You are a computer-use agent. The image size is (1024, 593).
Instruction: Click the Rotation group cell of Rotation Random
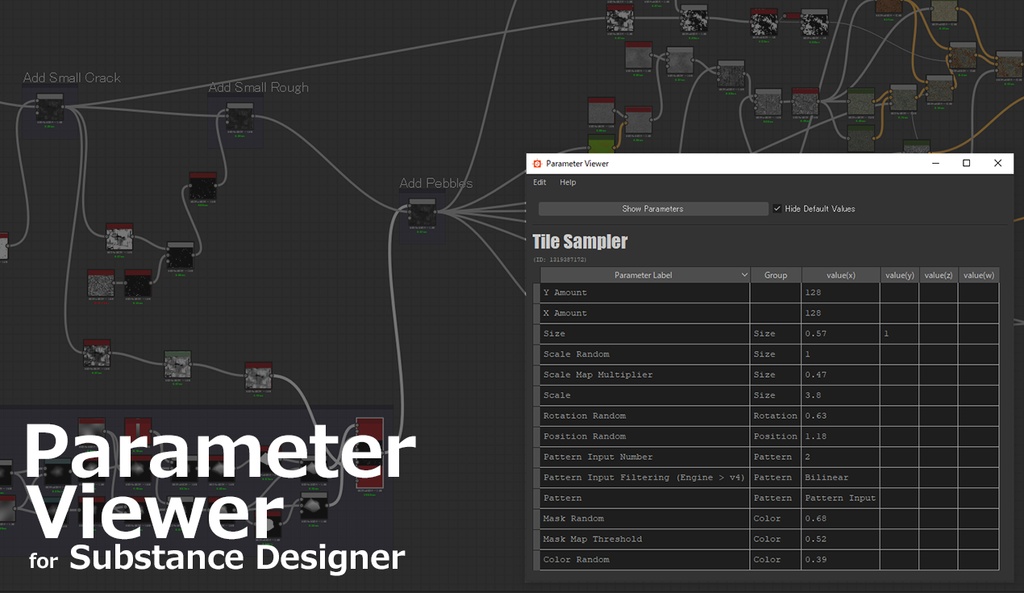click(776, 416)
